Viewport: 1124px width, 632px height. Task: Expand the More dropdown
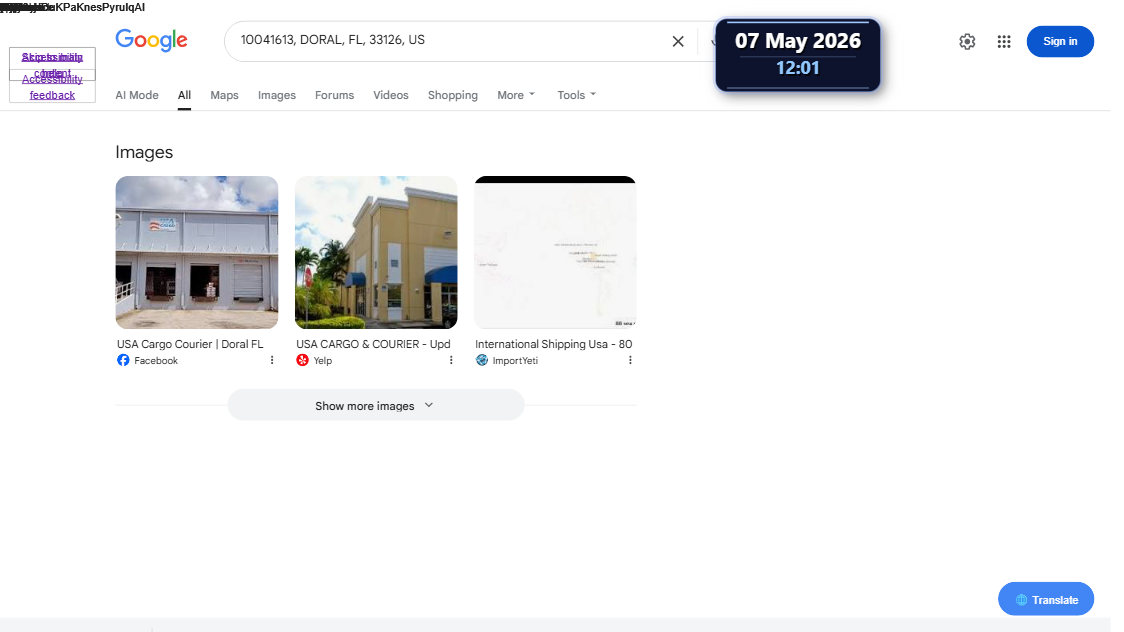[x=516, y=95]
